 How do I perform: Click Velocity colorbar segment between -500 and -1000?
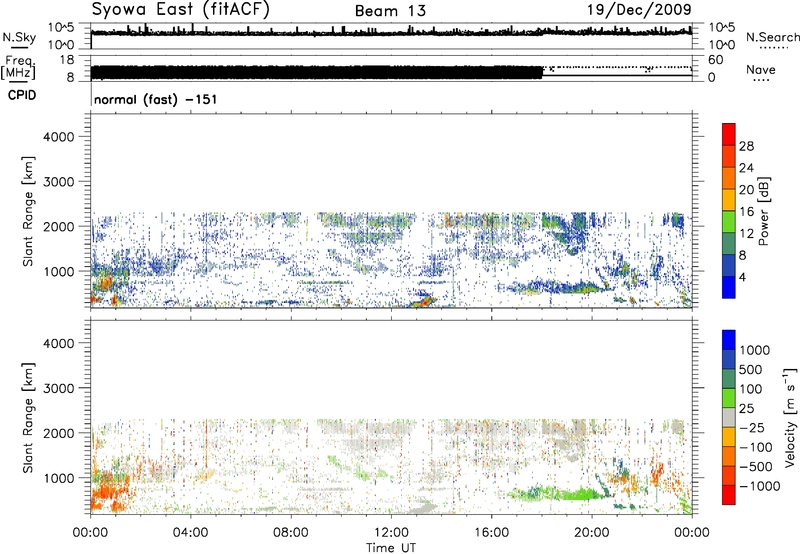click(729, 475)
